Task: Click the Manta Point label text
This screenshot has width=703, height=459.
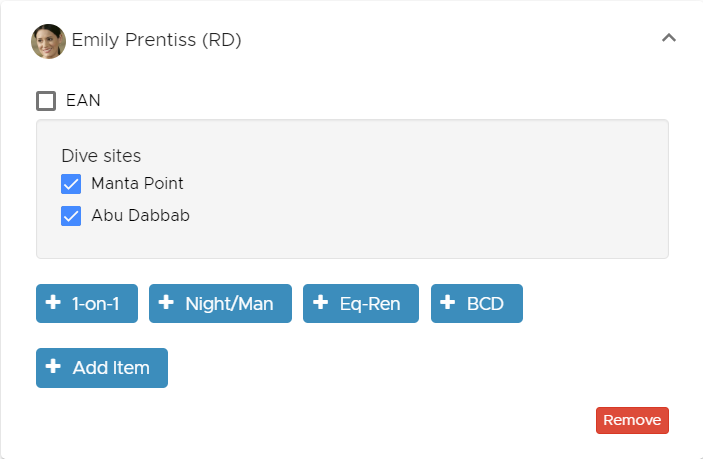Action: tap(137, 183)
